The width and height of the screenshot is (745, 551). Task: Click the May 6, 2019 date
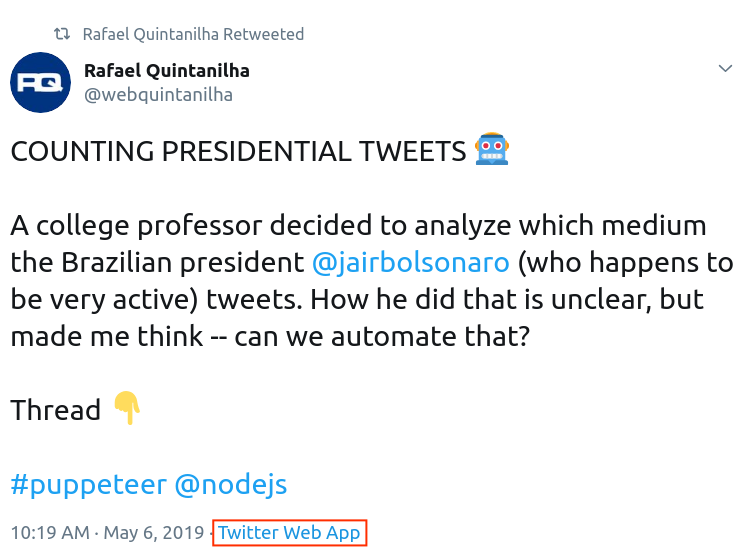tap(154, 533)
